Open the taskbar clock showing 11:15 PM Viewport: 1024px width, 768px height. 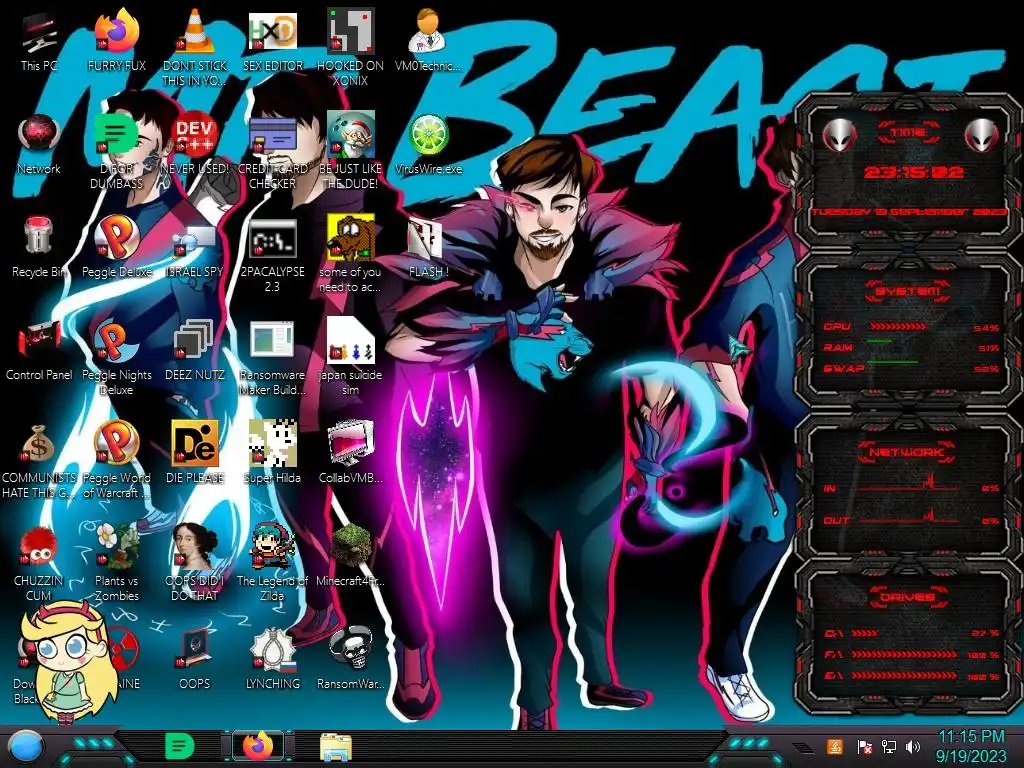(972, 747)
